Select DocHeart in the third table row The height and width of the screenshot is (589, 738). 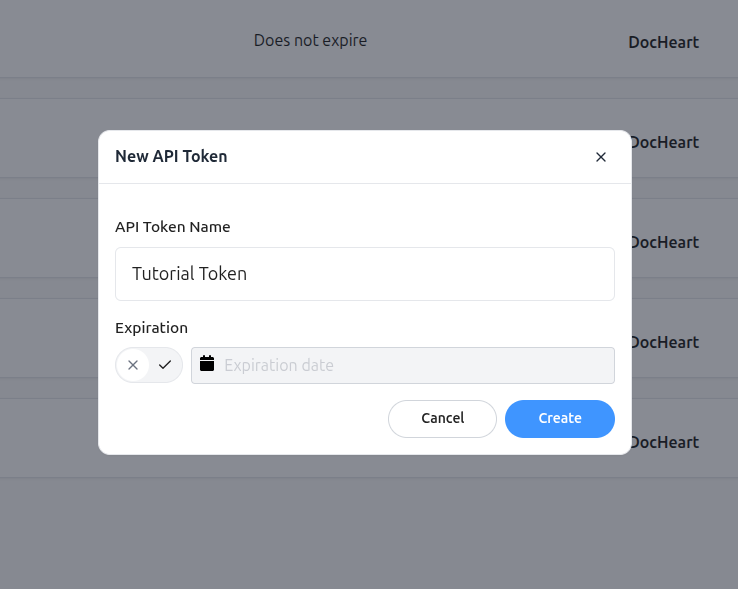[x=666, y=242]
